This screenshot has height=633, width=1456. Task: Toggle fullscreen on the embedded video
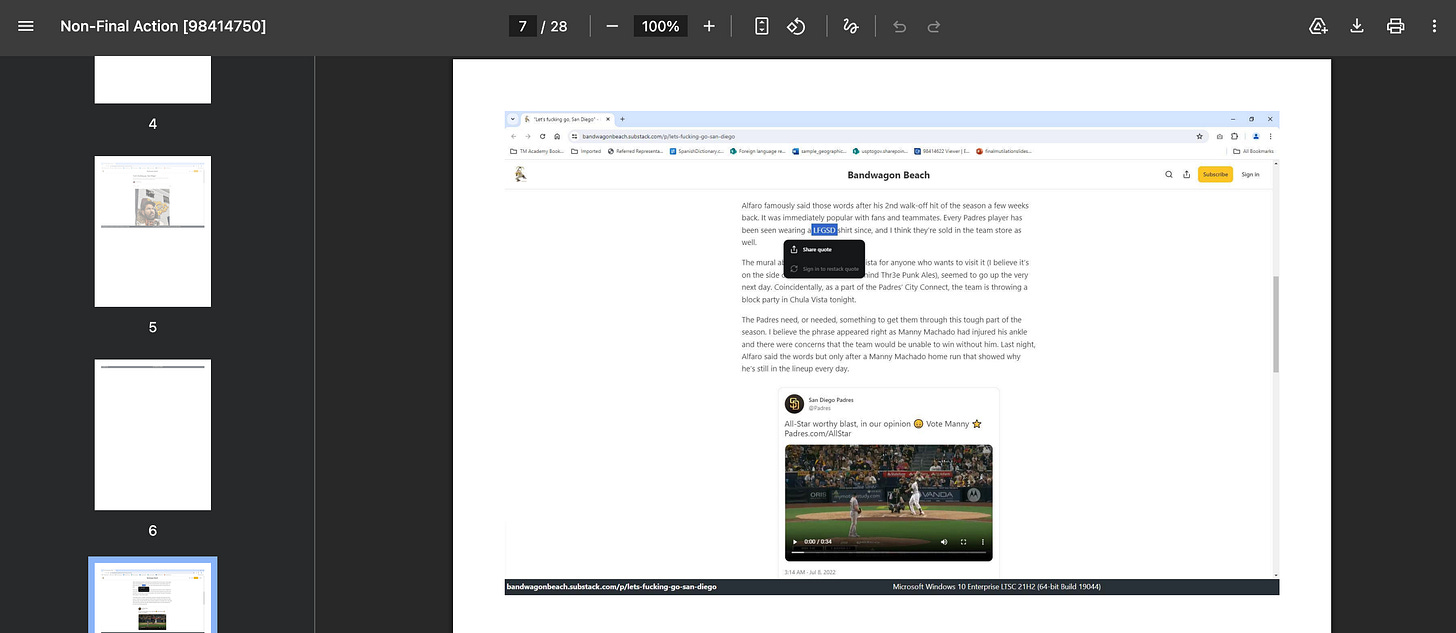(x=964, y=542)
